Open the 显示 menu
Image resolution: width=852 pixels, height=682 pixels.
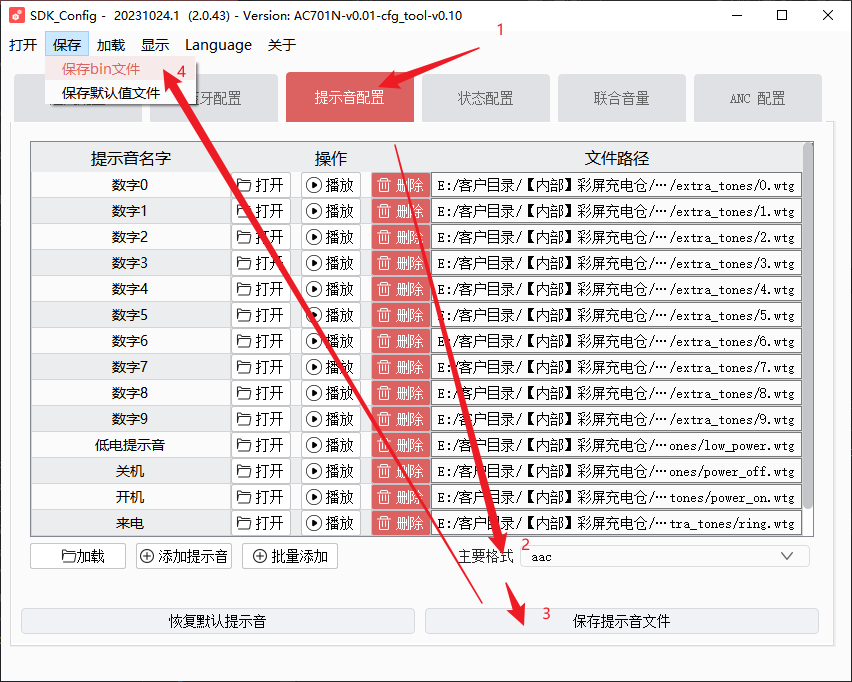(155, 45)
